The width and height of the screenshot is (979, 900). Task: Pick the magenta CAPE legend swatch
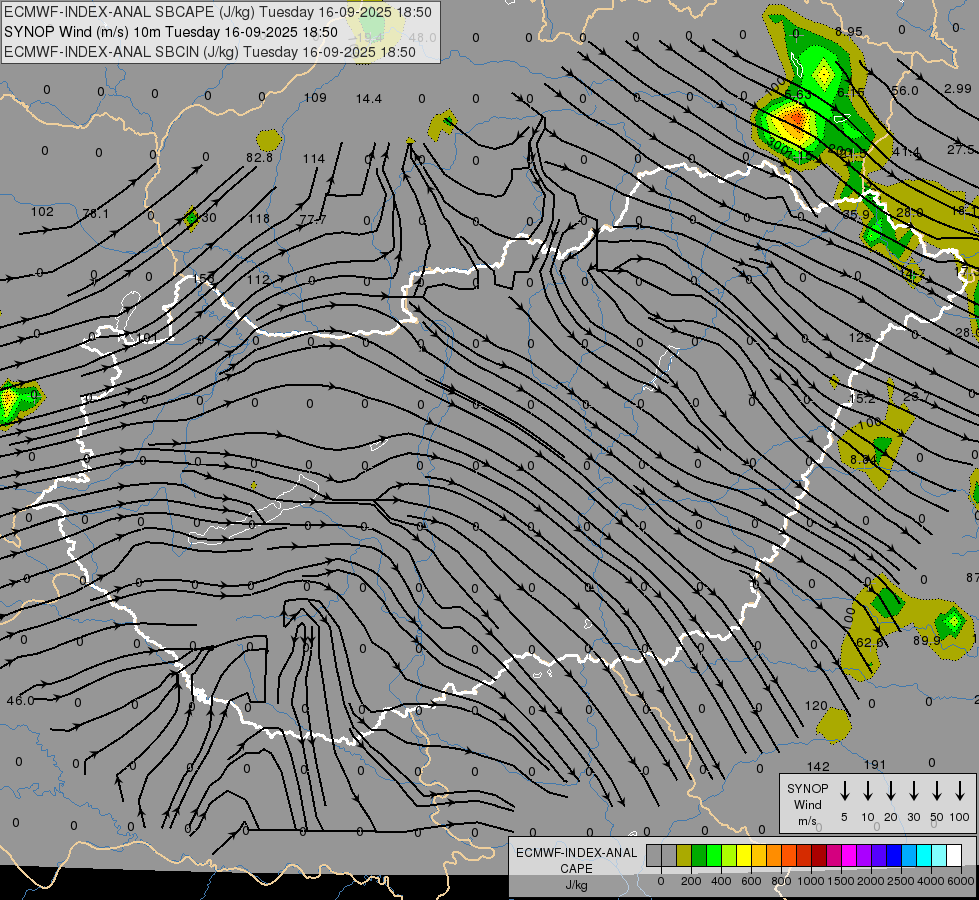point(849,855)
